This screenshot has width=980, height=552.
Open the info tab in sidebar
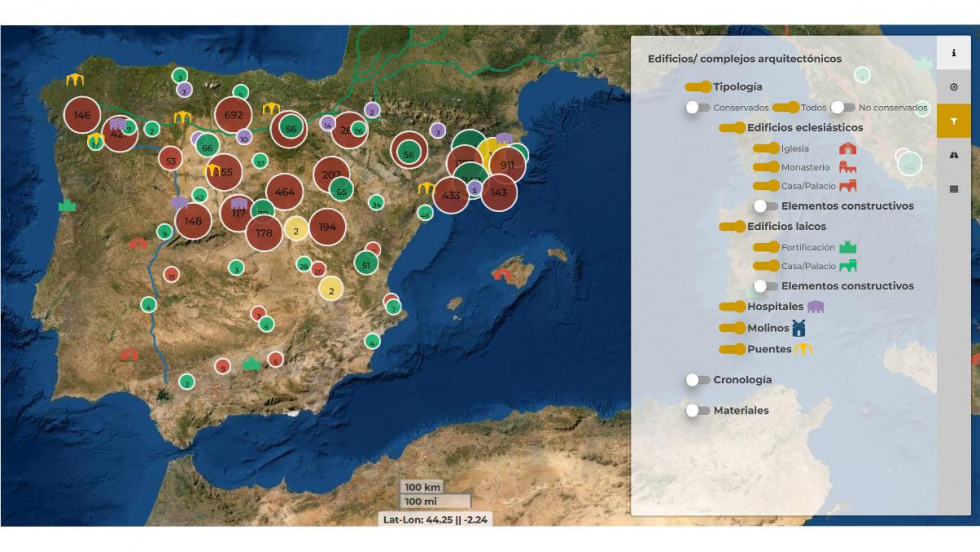tap(953, 53)
